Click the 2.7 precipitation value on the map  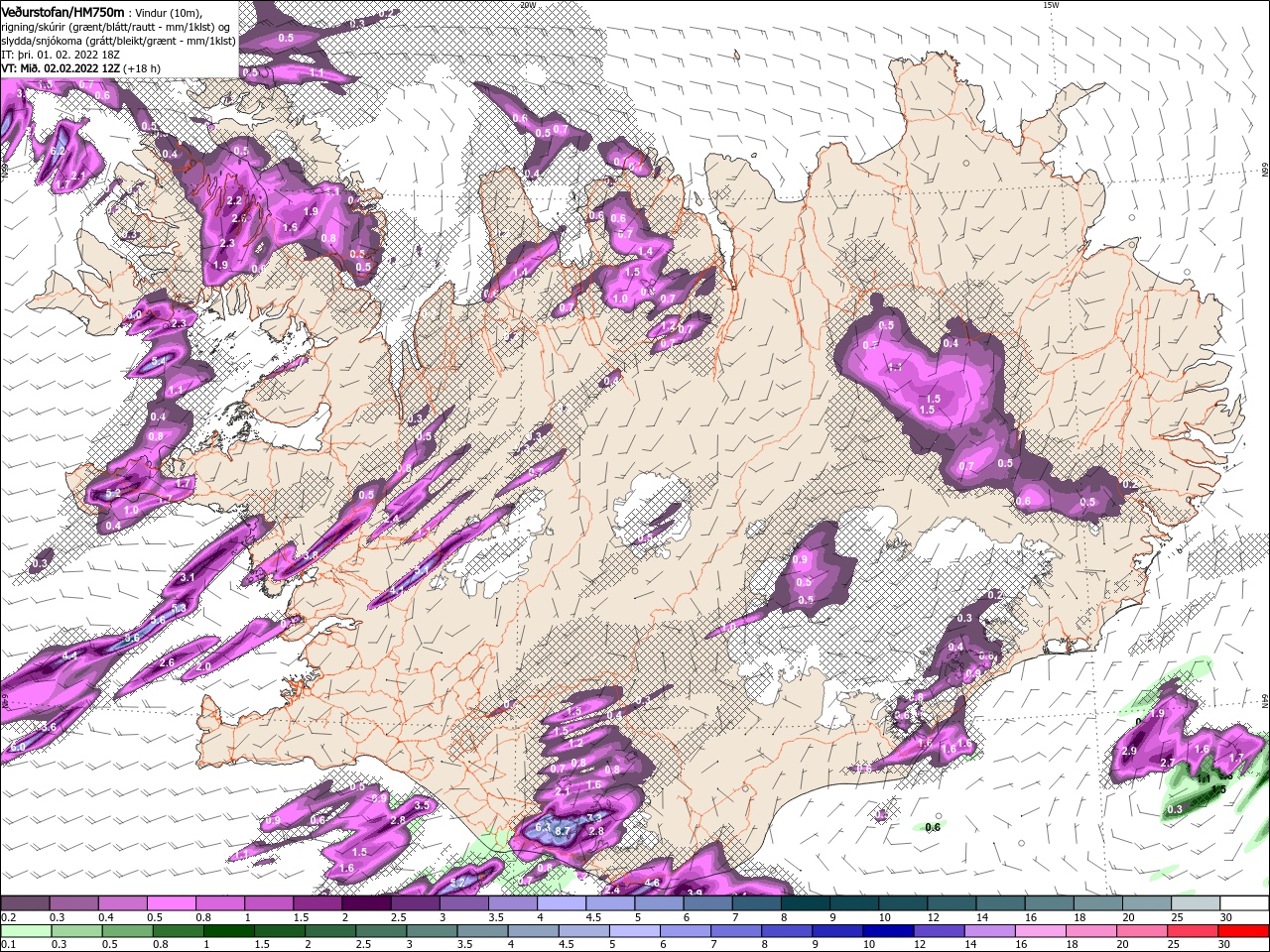click(x=1168, y=762)
